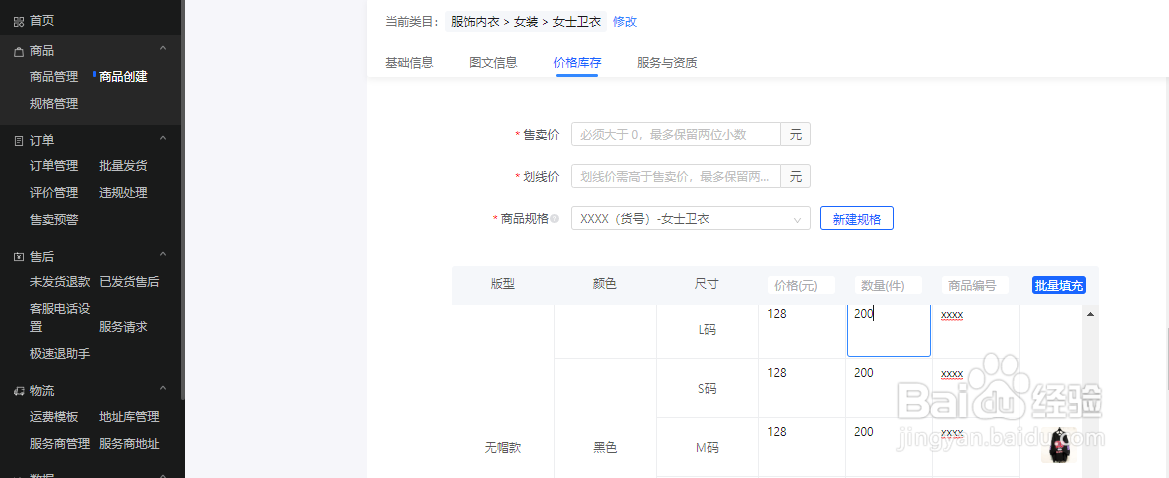Screen dimensions: 1169x478
Task: Collapse the 物流 sidebar section
Action: coord(163,389)
